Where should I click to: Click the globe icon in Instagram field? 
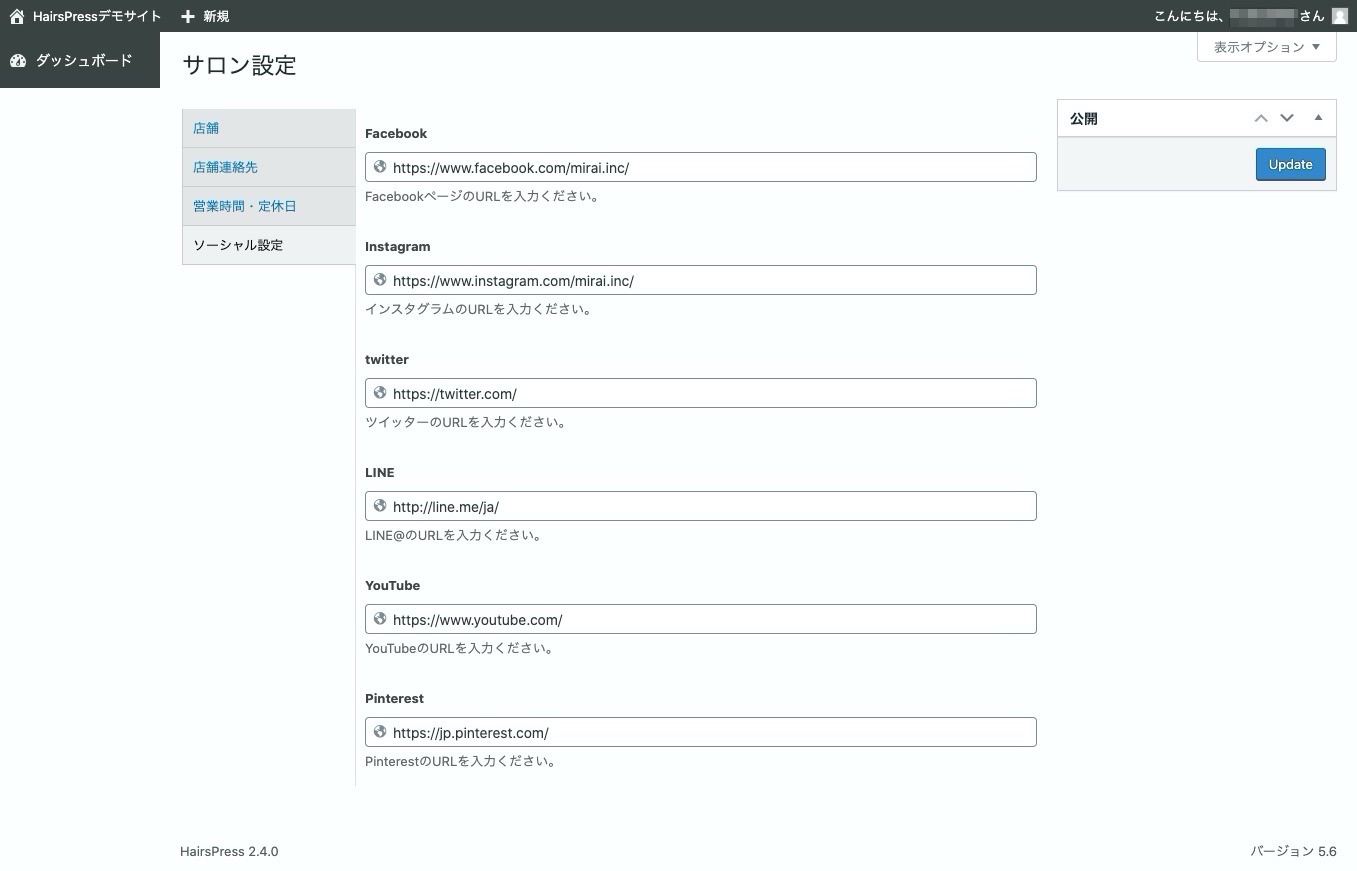pyautogui.click(x=380, y=280)
